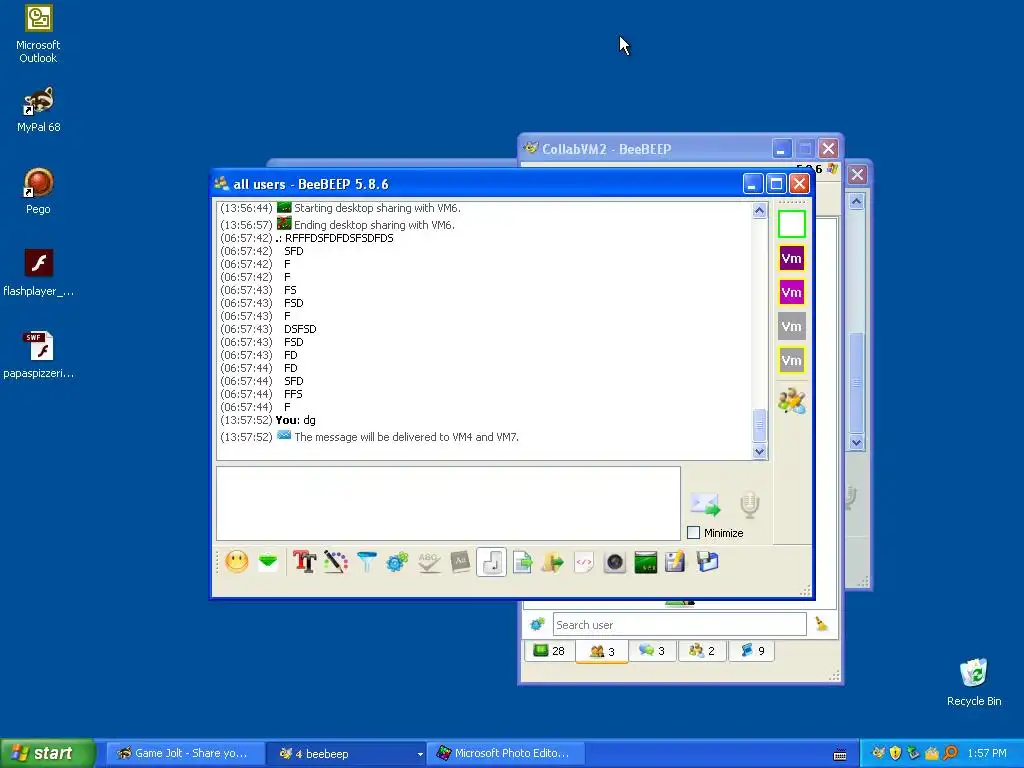1024x768 pixels.
Task: Switch to the tab labeled 9
Action: tap(752, 650)
